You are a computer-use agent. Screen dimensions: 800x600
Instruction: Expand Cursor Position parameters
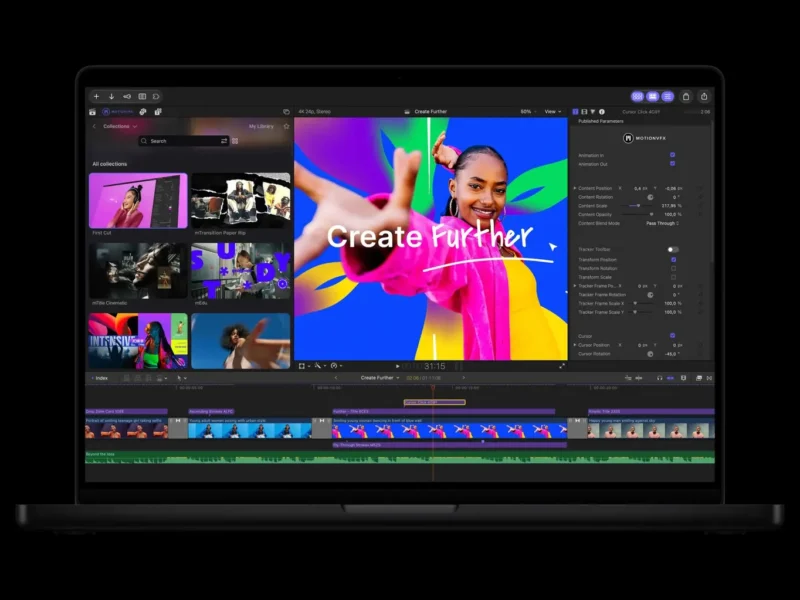pos(575,345)
